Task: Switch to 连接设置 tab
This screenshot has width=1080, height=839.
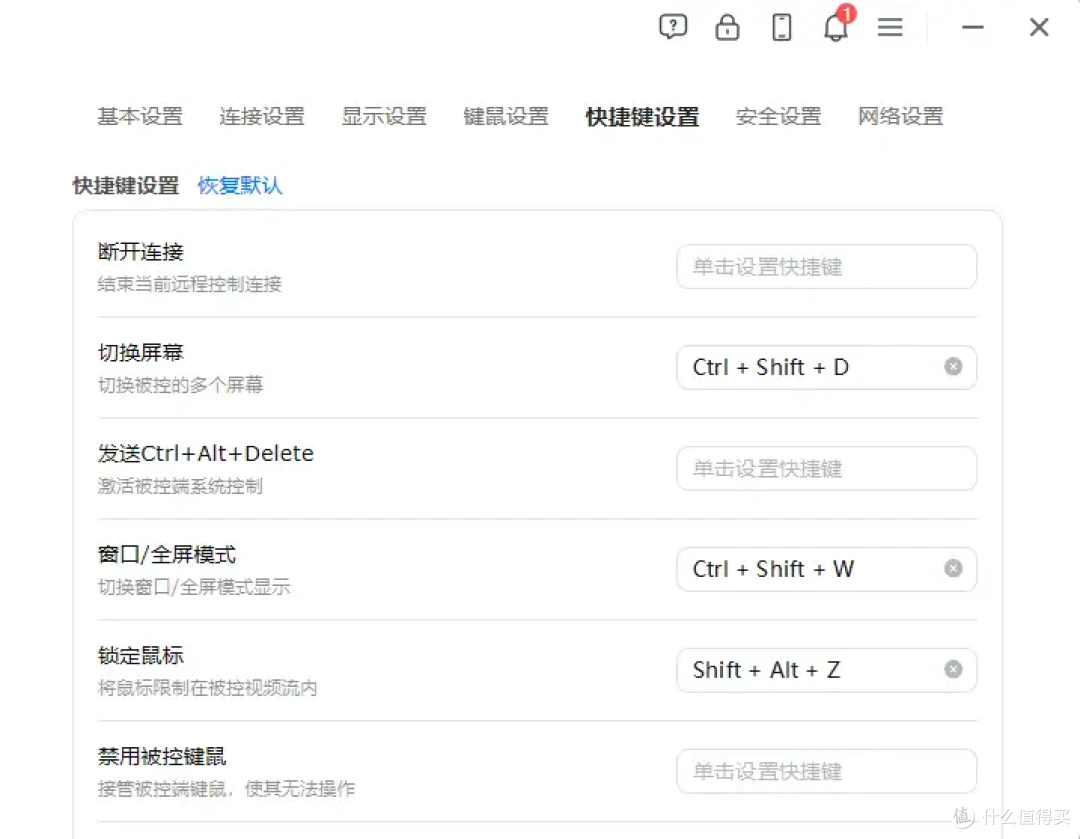Action: click(262, 116)
